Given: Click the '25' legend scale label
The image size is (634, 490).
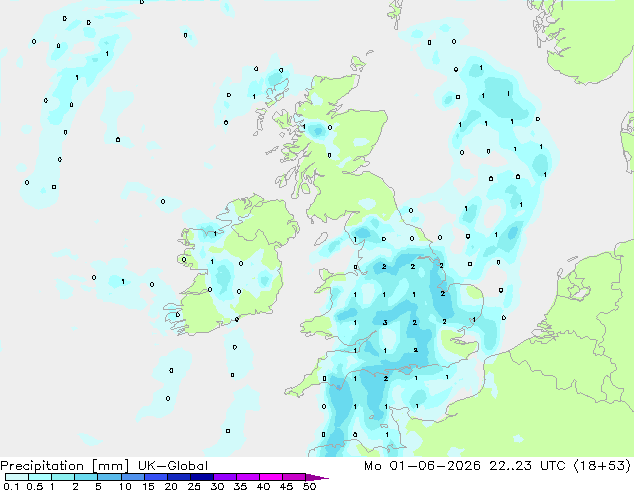Looking at the screenshot, I should pyautogui.click(x=194, y=486).
